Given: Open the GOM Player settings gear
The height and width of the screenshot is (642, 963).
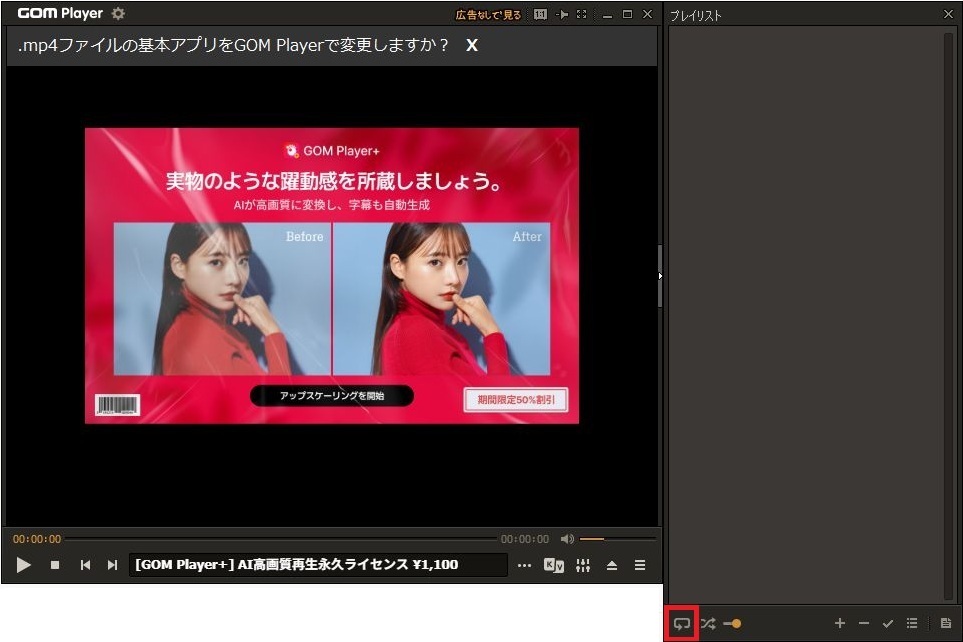Looking at the screenshot, I should (x=118, y=14).
